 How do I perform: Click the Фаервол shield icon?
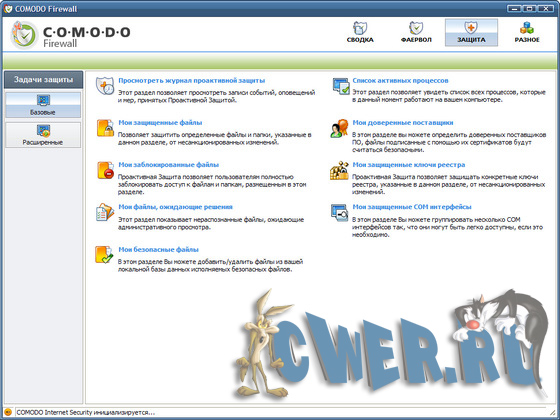pyautogui.click(x=416, y=28)
